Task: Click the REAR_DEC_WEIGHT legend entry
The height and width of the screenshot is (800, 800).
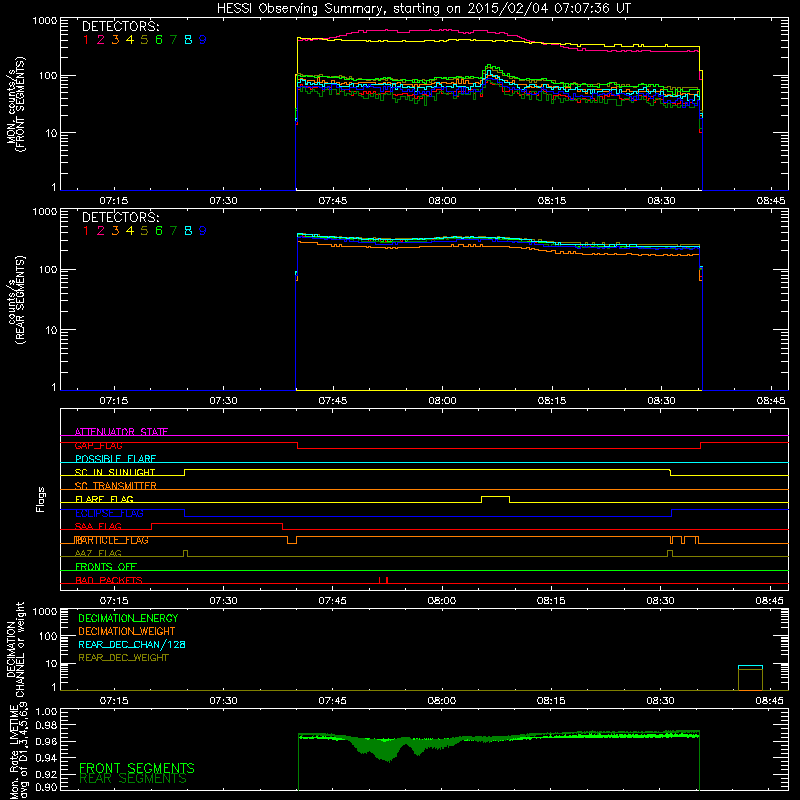Action: pyautogui.click(x=123, y=658)
